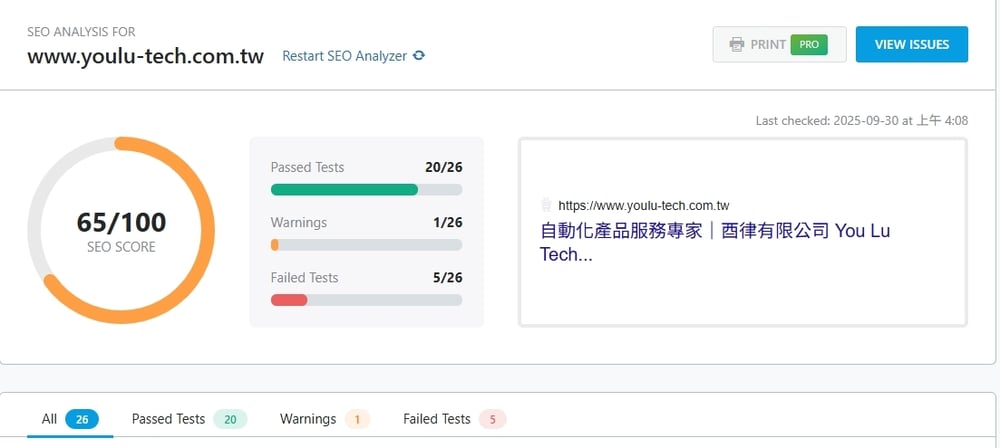1000x448 pixels.
Task: Switch to the All tab
Action: tap(49, 419)
